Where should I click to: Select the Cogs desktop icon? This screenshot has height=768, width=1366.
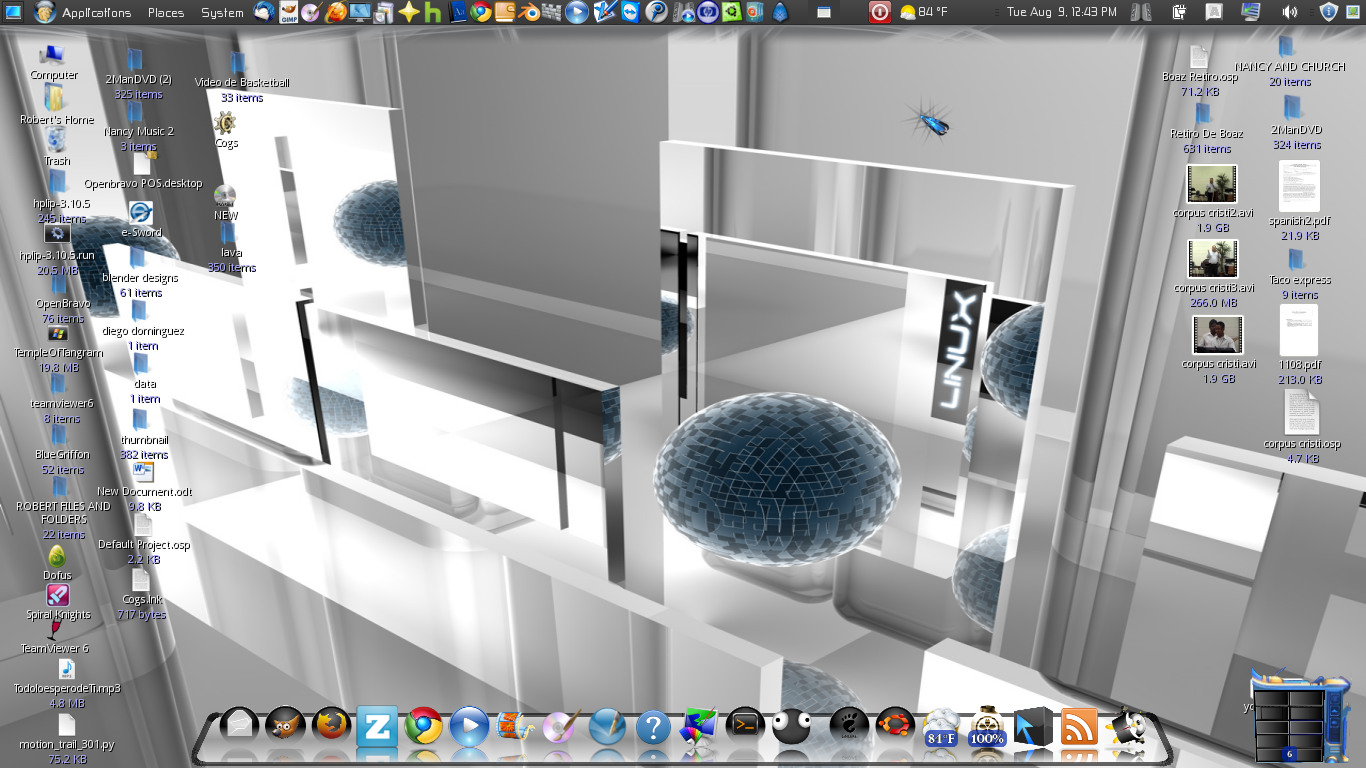pyautogui.click(x=226, y=129)
